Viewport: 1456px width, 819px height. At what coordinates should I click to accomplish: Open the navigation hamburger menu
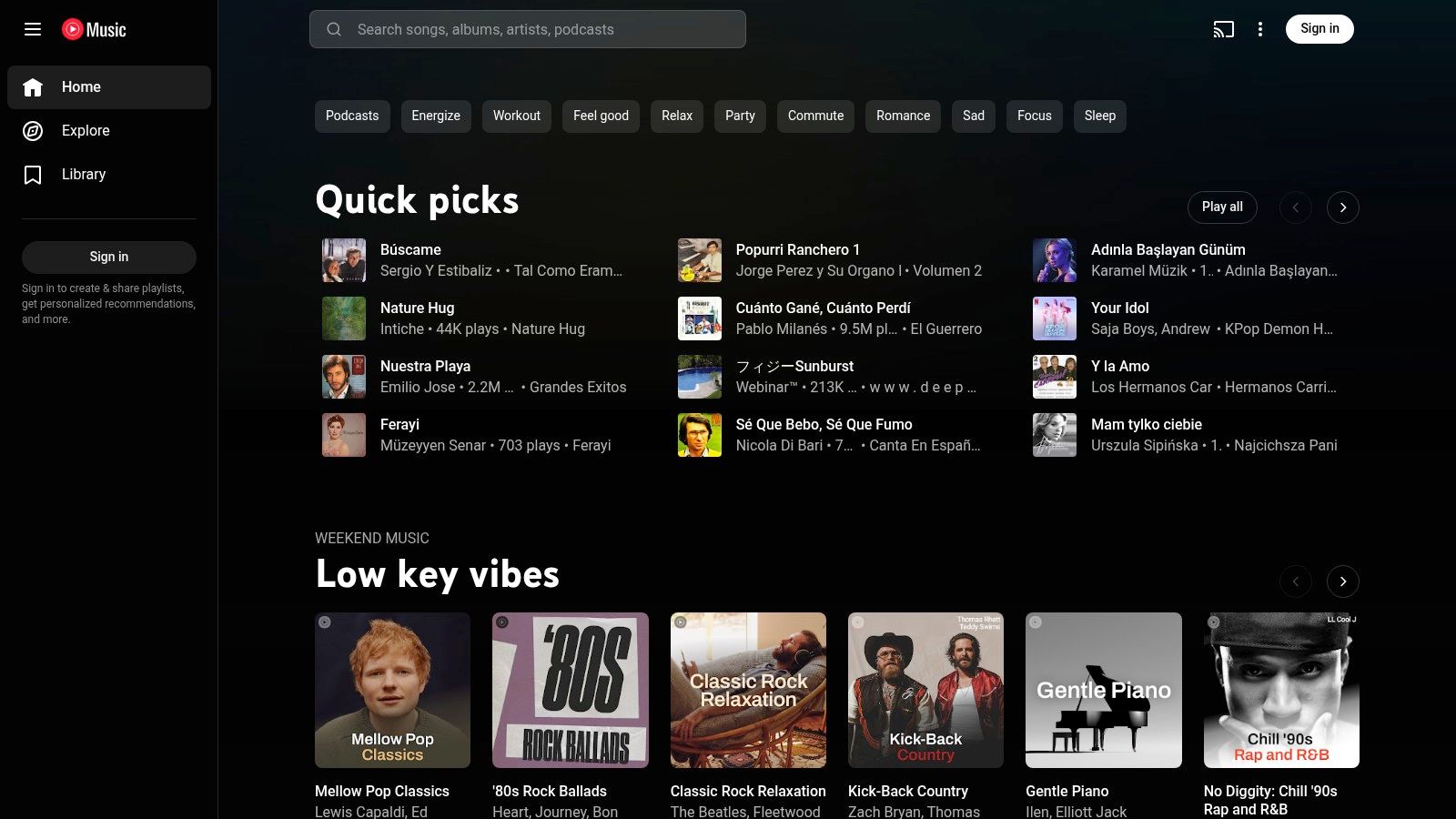(33, 29)
